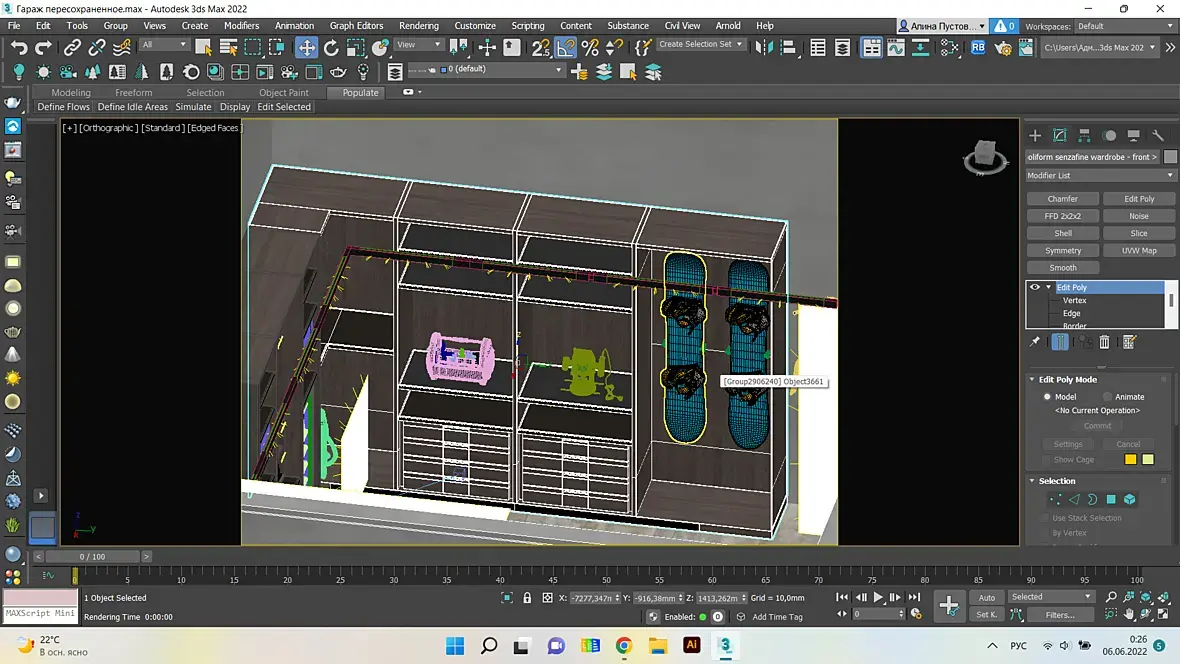Image resolution: width=1180 pixels, height=664 pixels.
Task: Open the Modifier List dropdown
Action: pos(1099,175)
